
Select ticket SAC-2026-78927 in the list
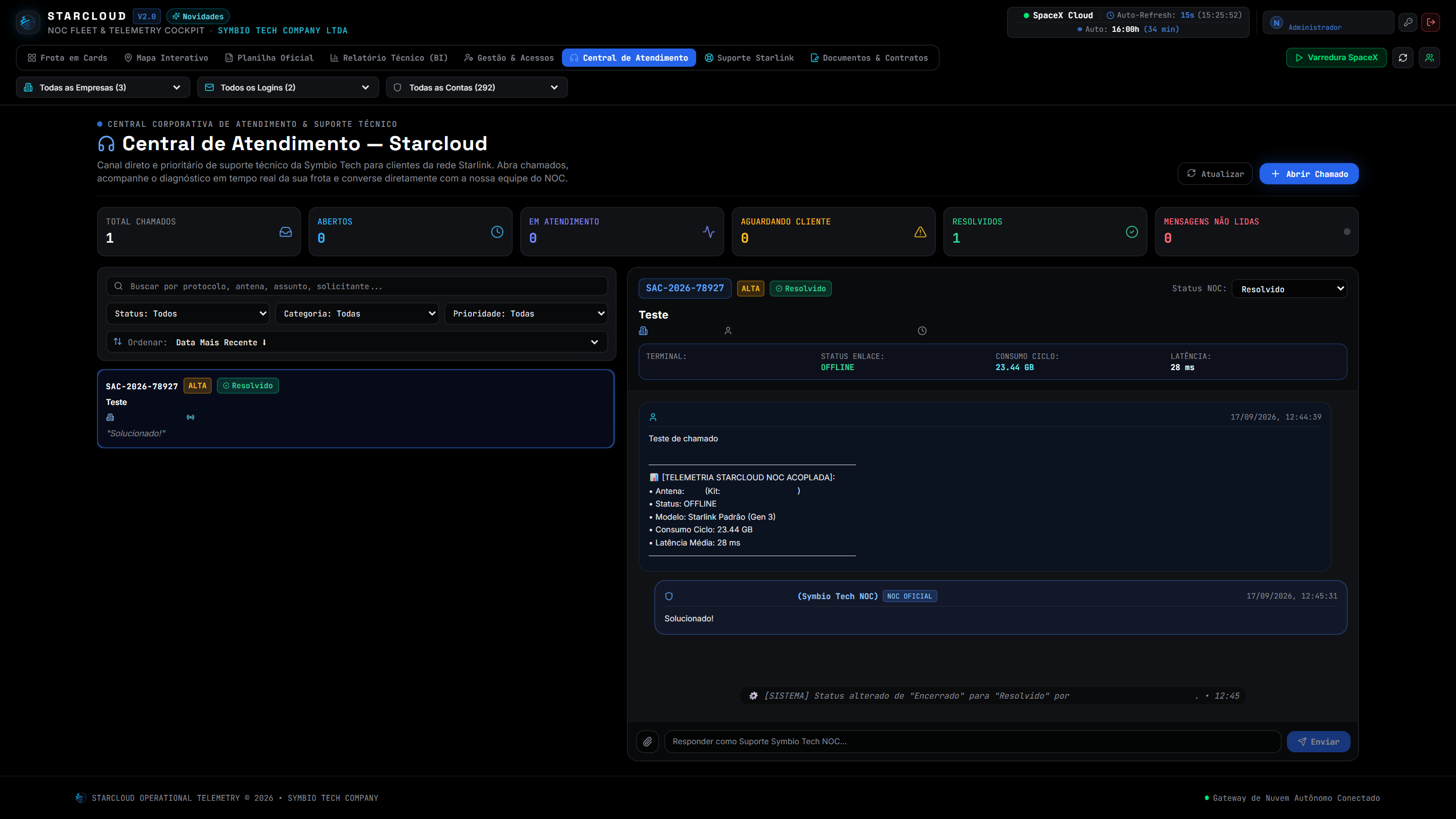[x=355, y=408]
